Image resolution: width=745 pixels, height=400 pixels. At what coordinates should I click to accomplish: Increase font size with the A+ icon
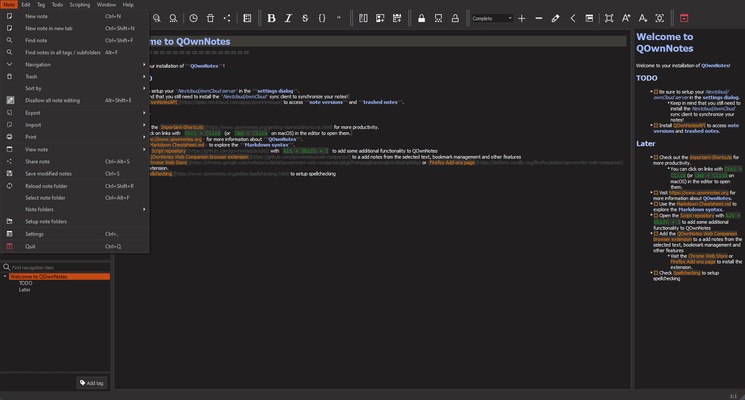point(626,18)
